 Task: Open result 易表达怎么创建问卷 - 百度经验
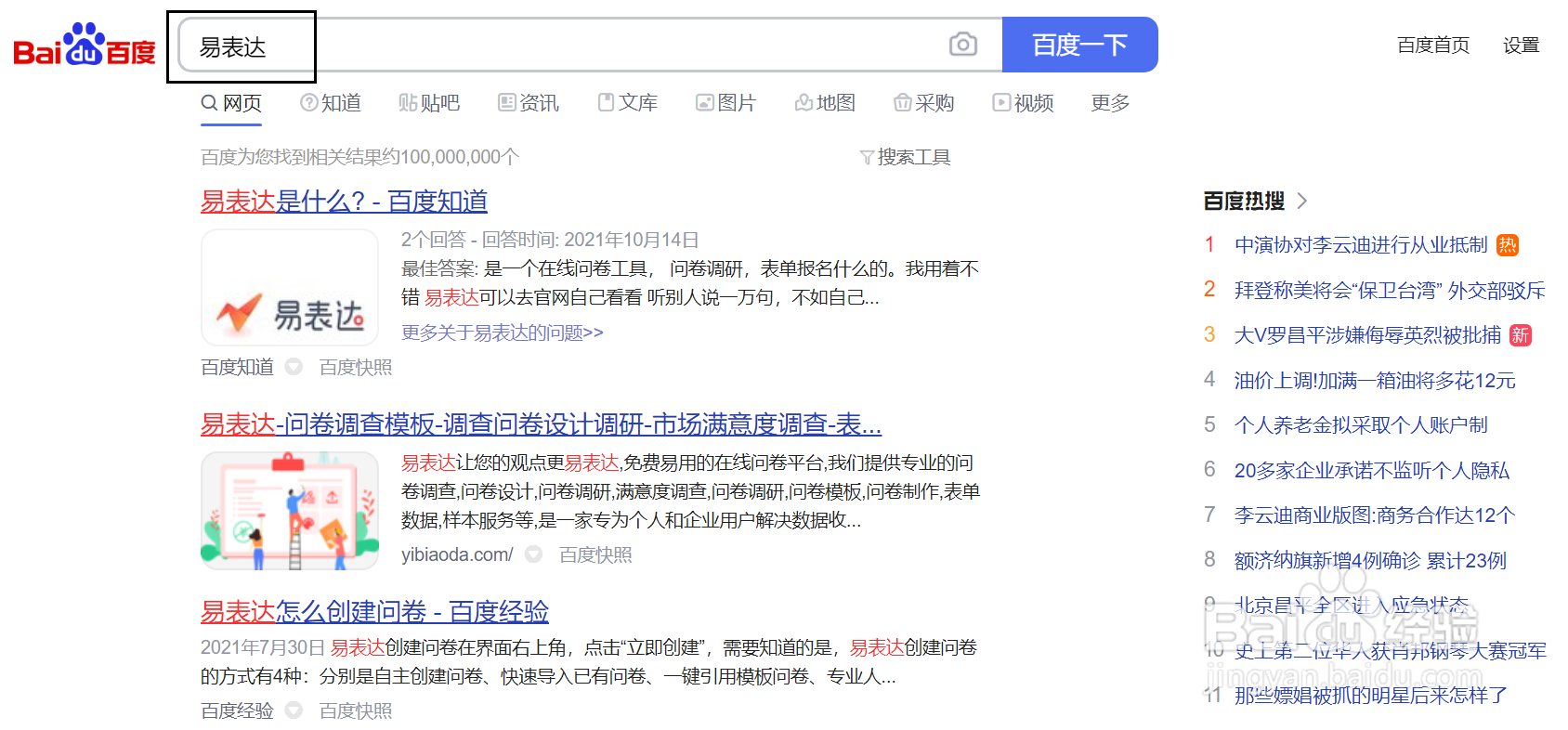point(374,611)
